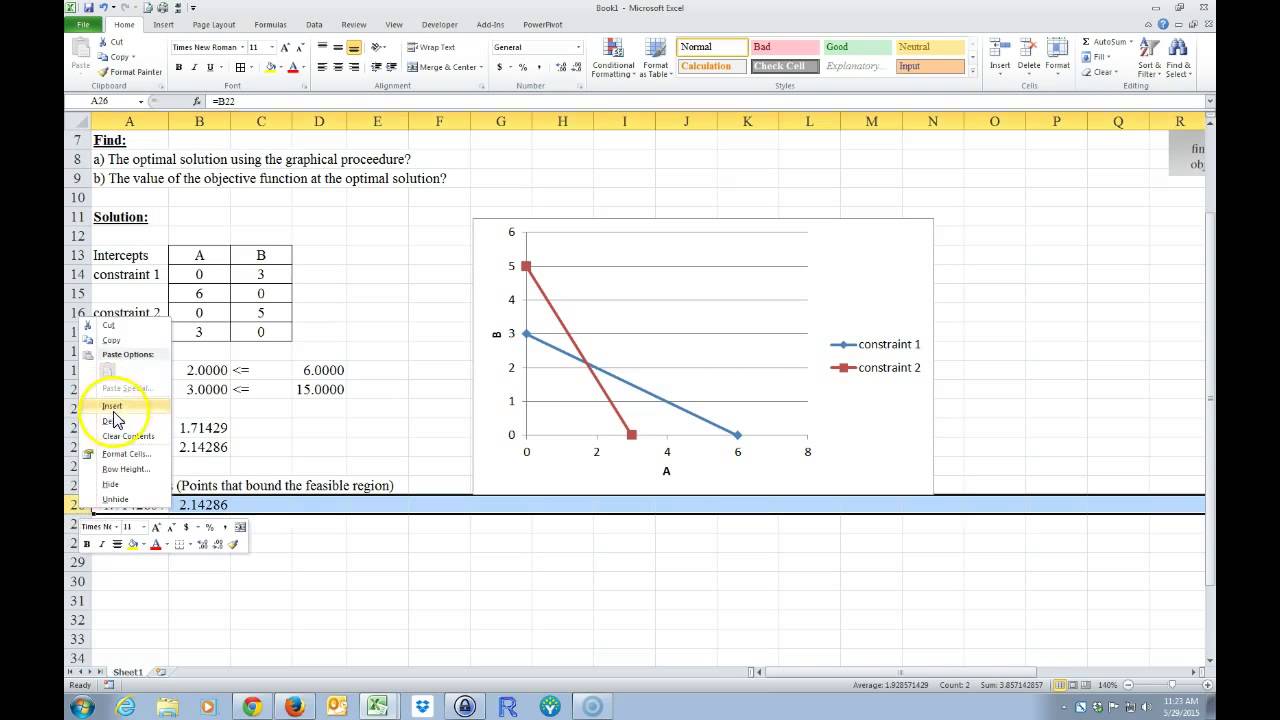Click Delete in the Cells group
This screenshot has height=720, width=1280.
[1029, 54]
